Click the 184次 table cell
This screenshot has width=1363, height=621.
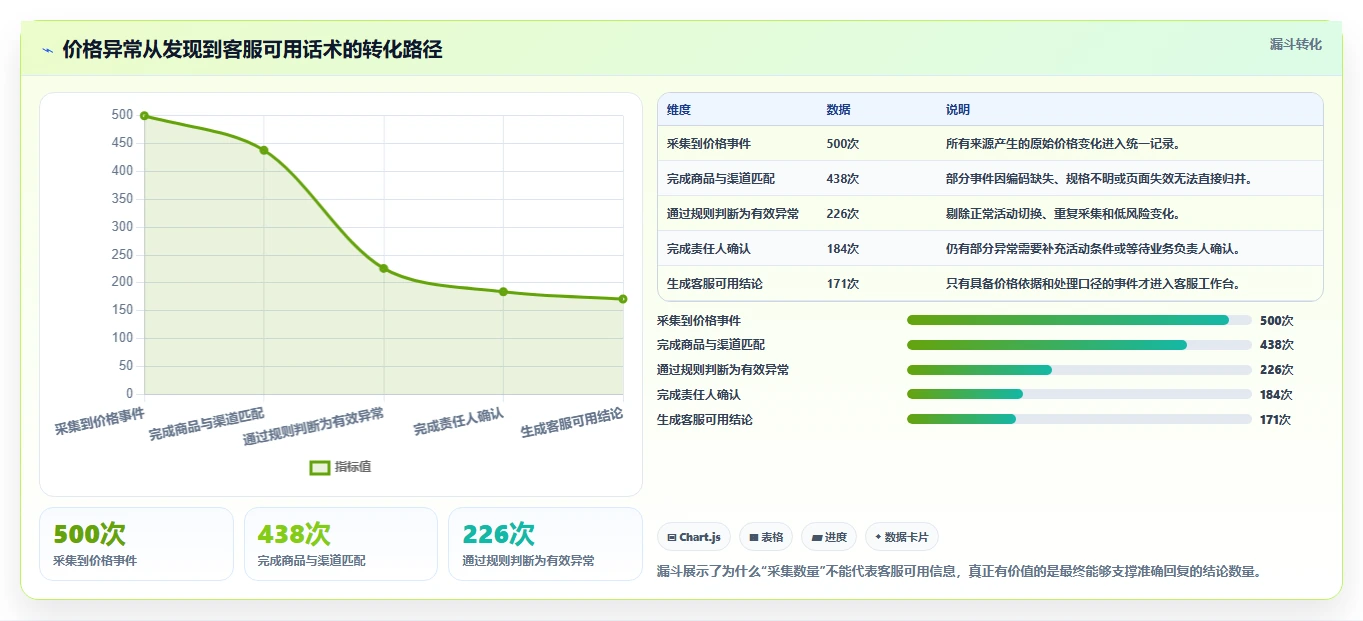coord(843,249)
